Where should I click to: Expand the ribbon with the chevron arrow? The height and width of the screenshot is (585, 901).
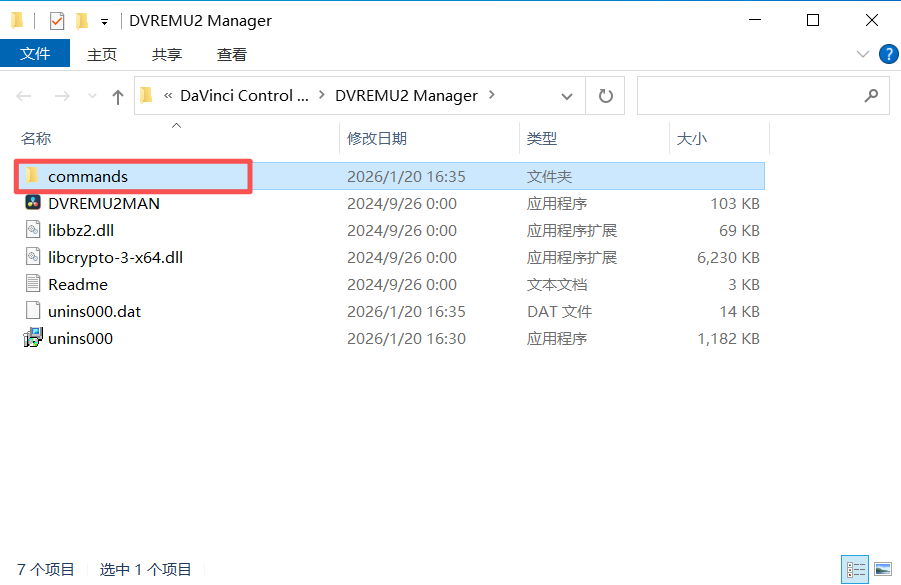click(863, 54)
